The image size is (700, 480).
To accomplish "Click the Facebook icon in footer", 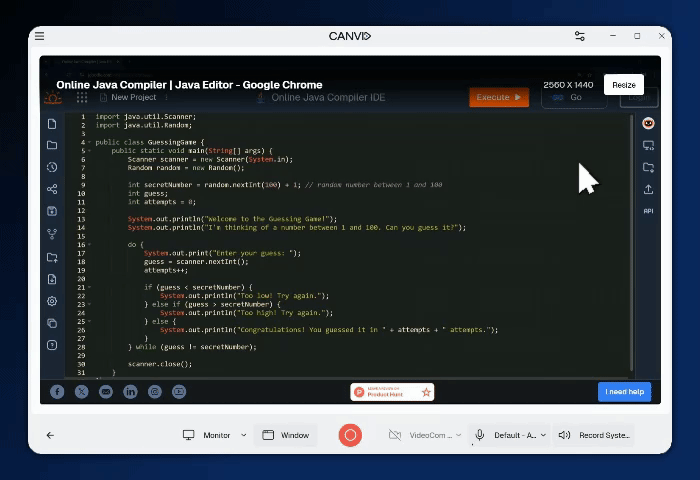I will tap(57, 392).
